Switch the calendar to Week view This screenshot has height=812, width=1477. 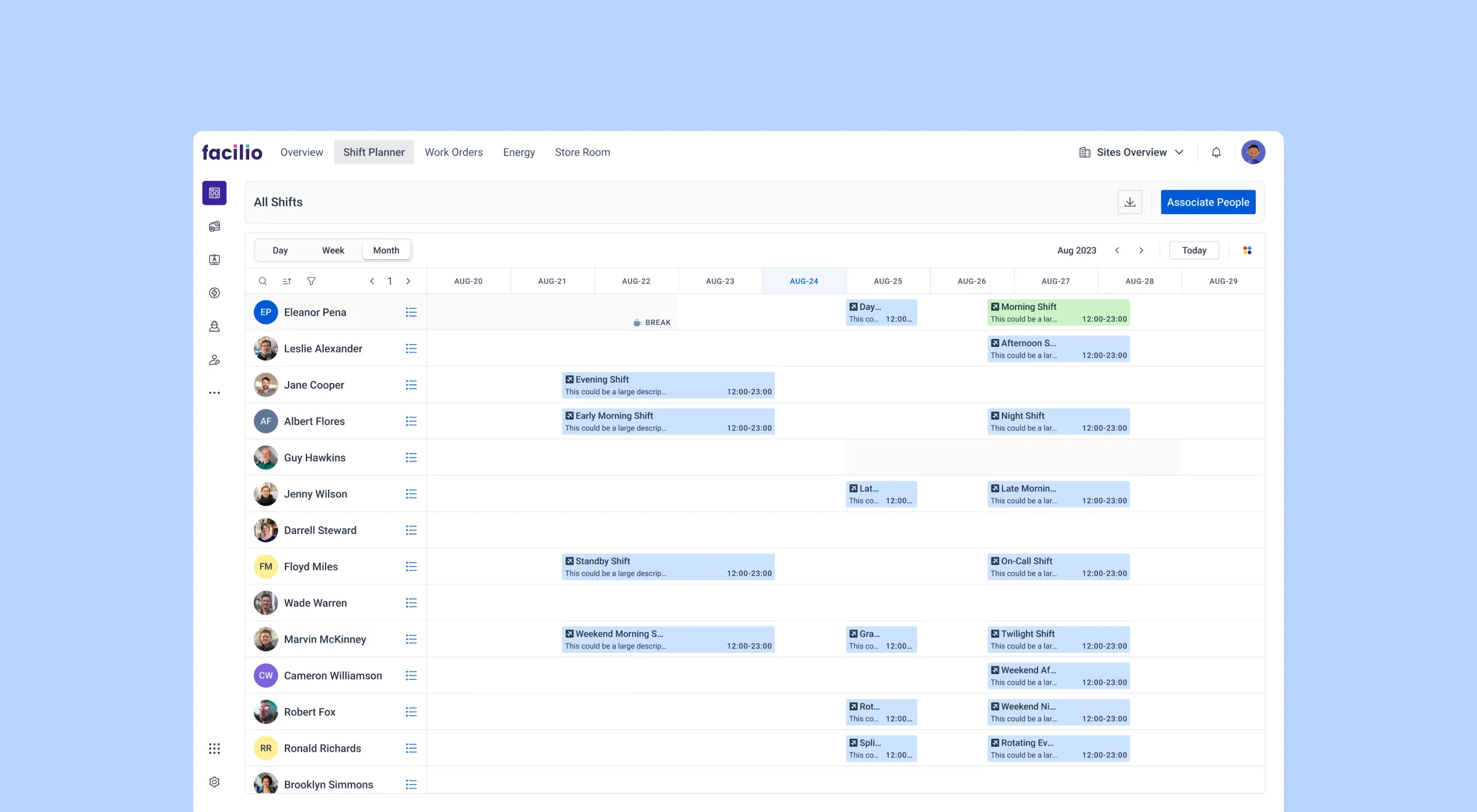click(x=333, y=250)
